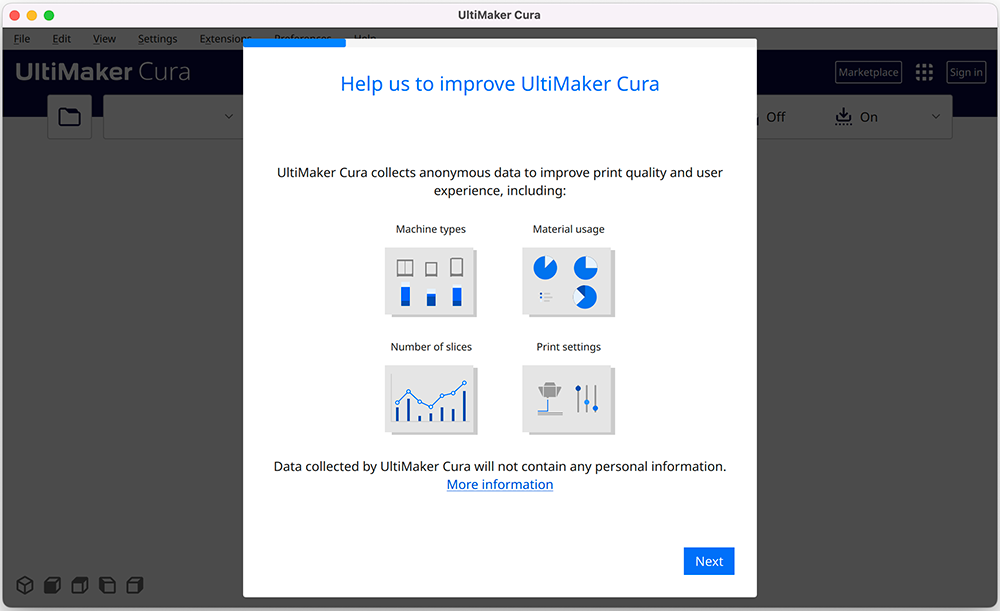Click Next to continue the dialog

pyautogui.click(x=709, y=561)
